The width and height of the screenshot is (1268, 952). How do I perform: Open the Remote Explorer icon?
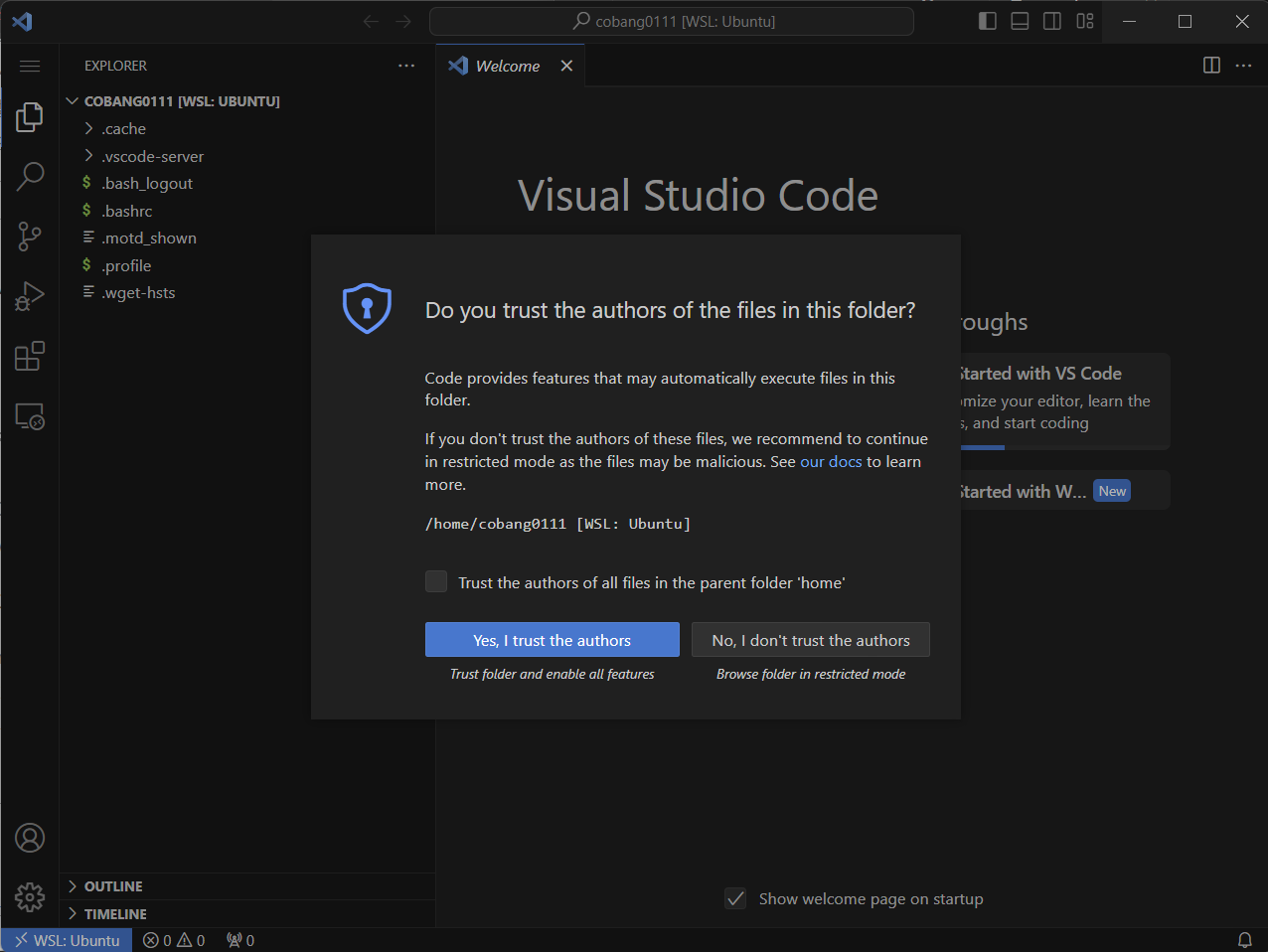pyautogui.click(x=30, y=415)
